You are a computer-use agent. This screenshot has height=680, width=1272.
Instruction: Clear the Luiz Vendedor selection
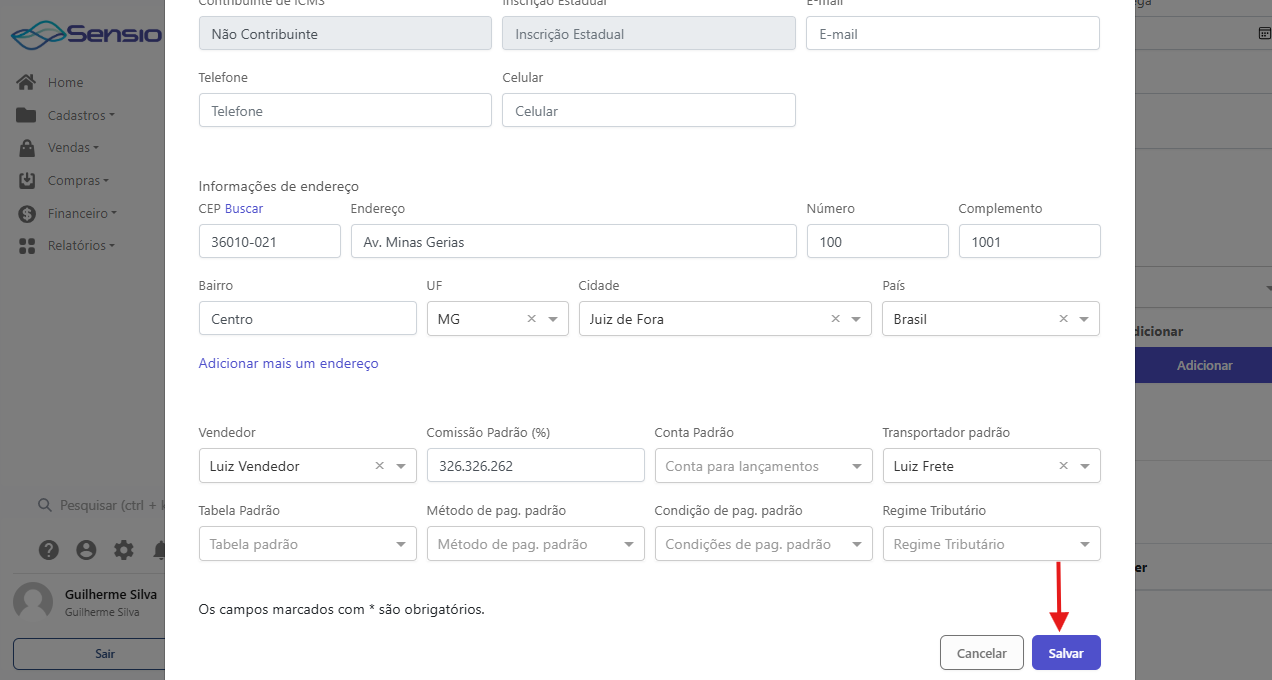pos(379,466)
